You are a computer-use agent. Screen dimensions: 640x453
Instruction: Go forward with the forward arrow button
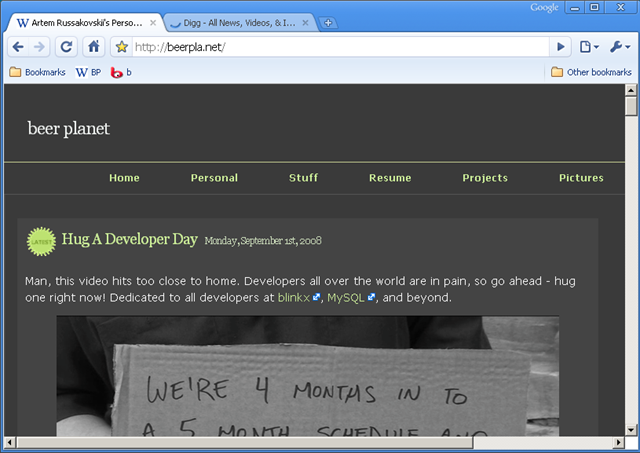[39, 47]
